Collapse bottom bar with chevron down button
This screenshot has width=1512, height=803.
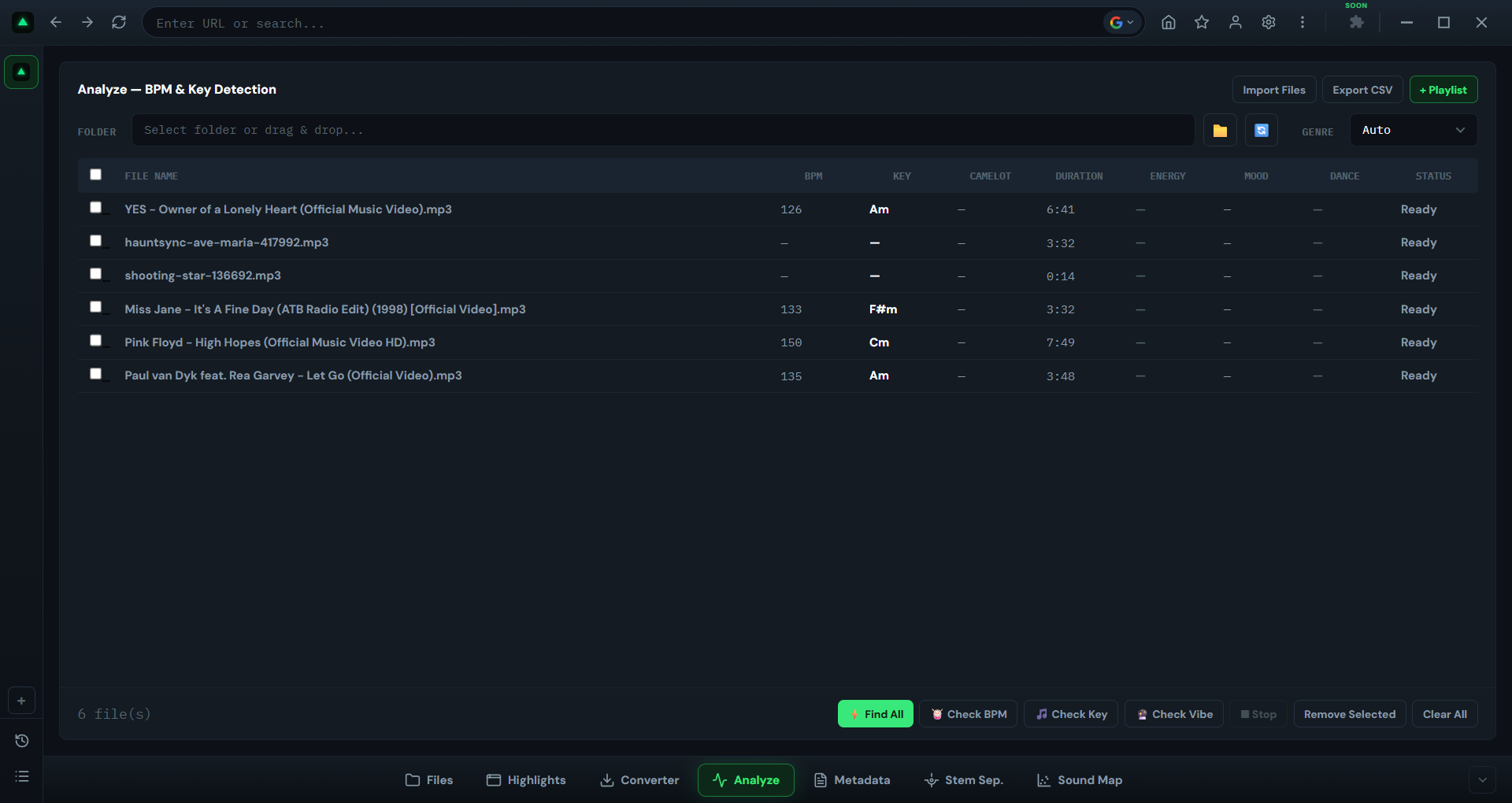(x=1482, y=780)
